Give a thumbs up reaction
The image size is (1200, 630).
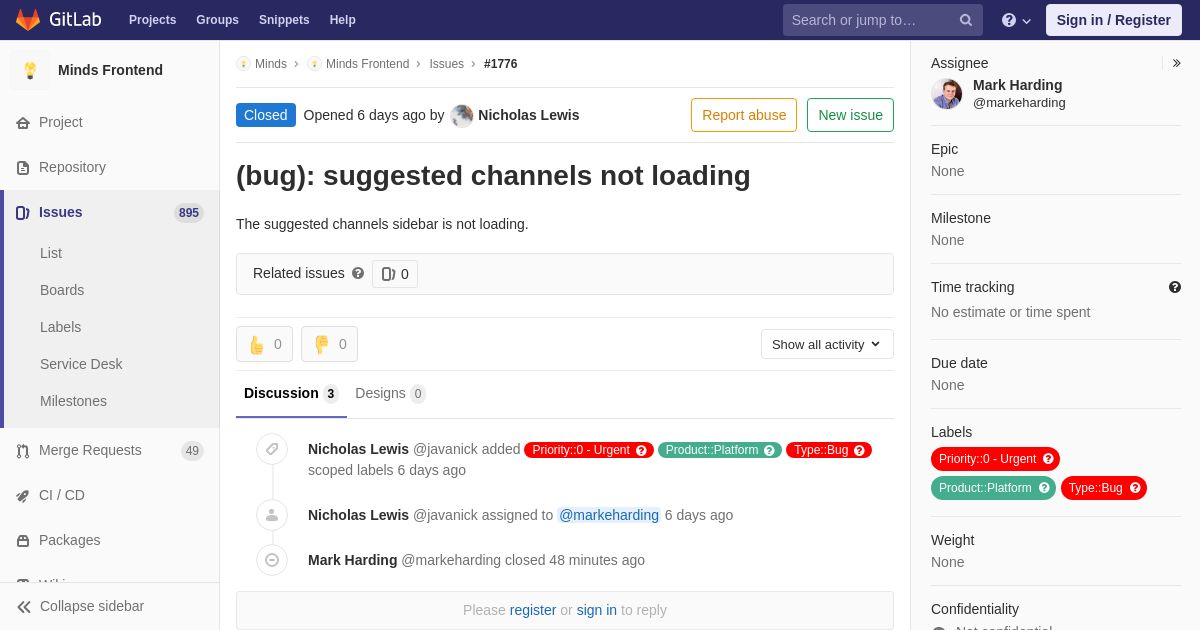click(264, 344)
